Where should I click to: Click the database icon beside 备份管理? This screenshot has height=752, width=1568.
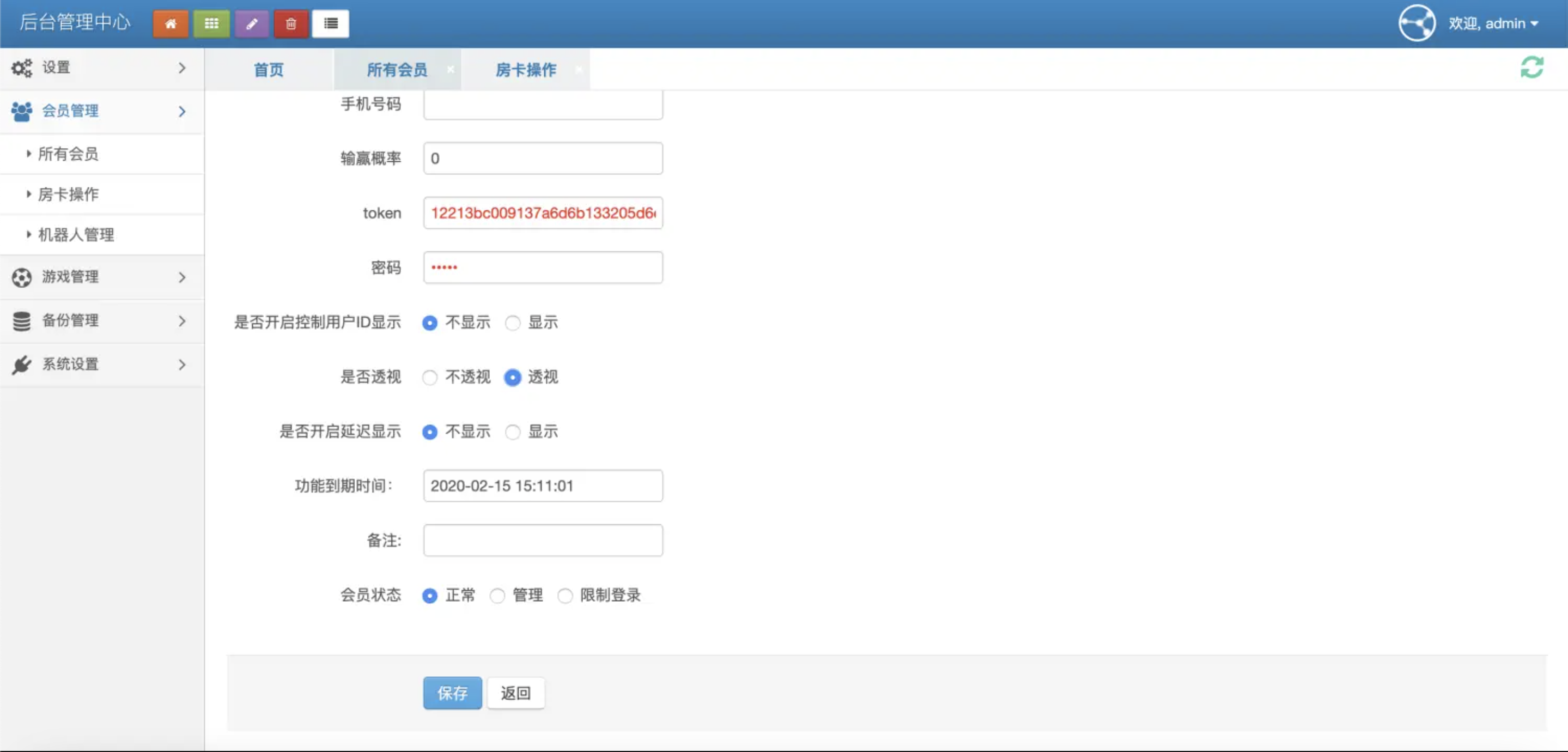(22, 321)
